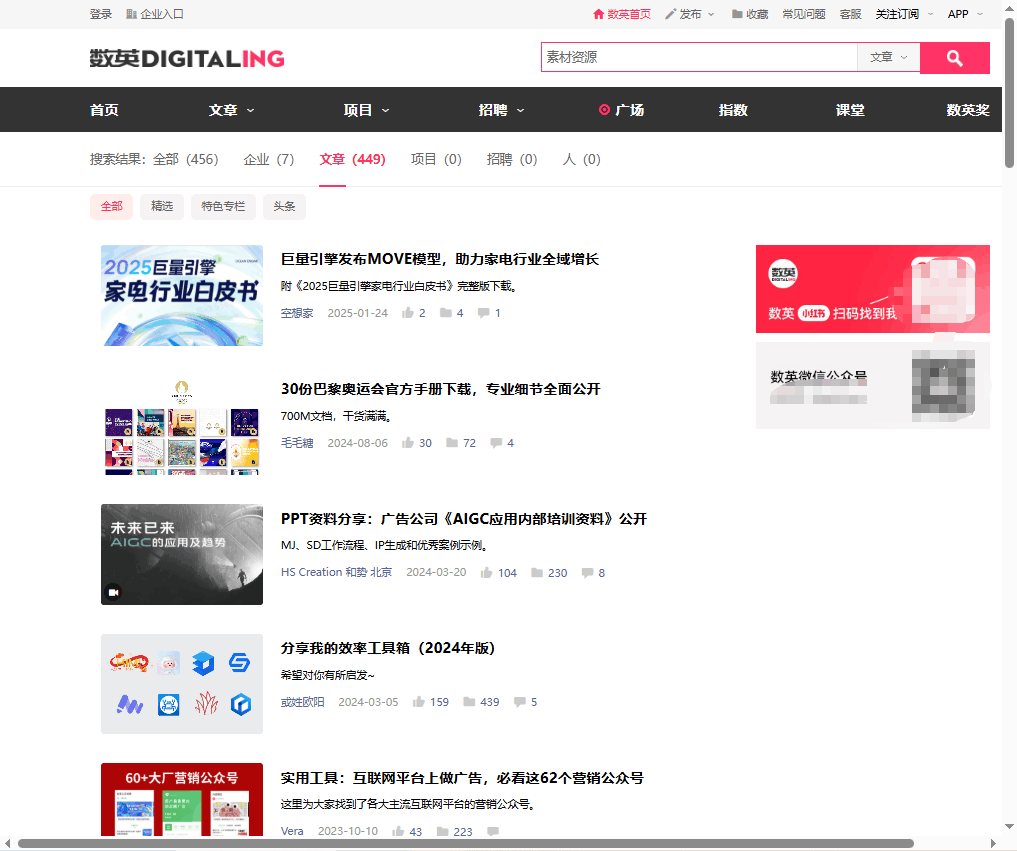
Task: Like the 巨量引擎MOVE模型 article via thumbs-up icon
Action: click(408, 312)
